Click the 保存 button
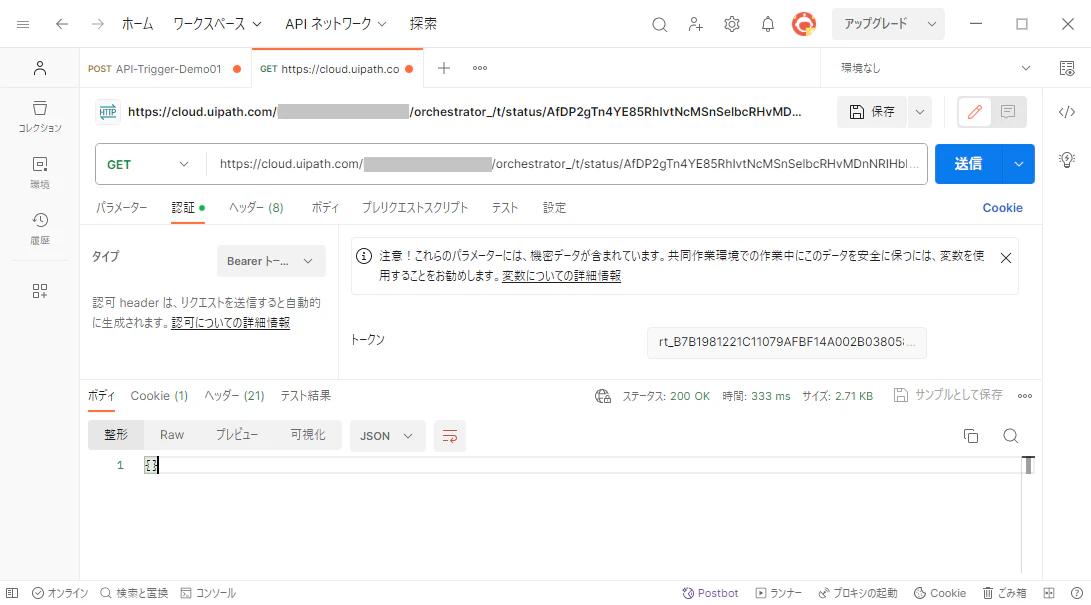 [x=873, y=112]
